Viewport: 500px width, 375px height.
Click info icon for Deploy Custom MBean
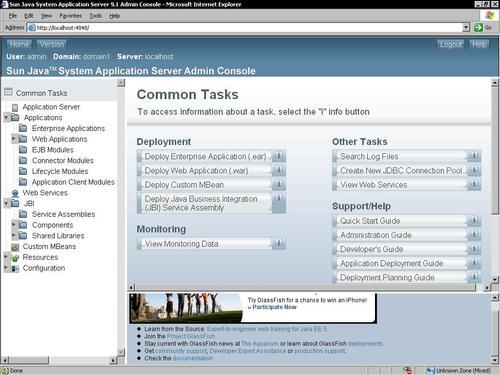point(279,184)
